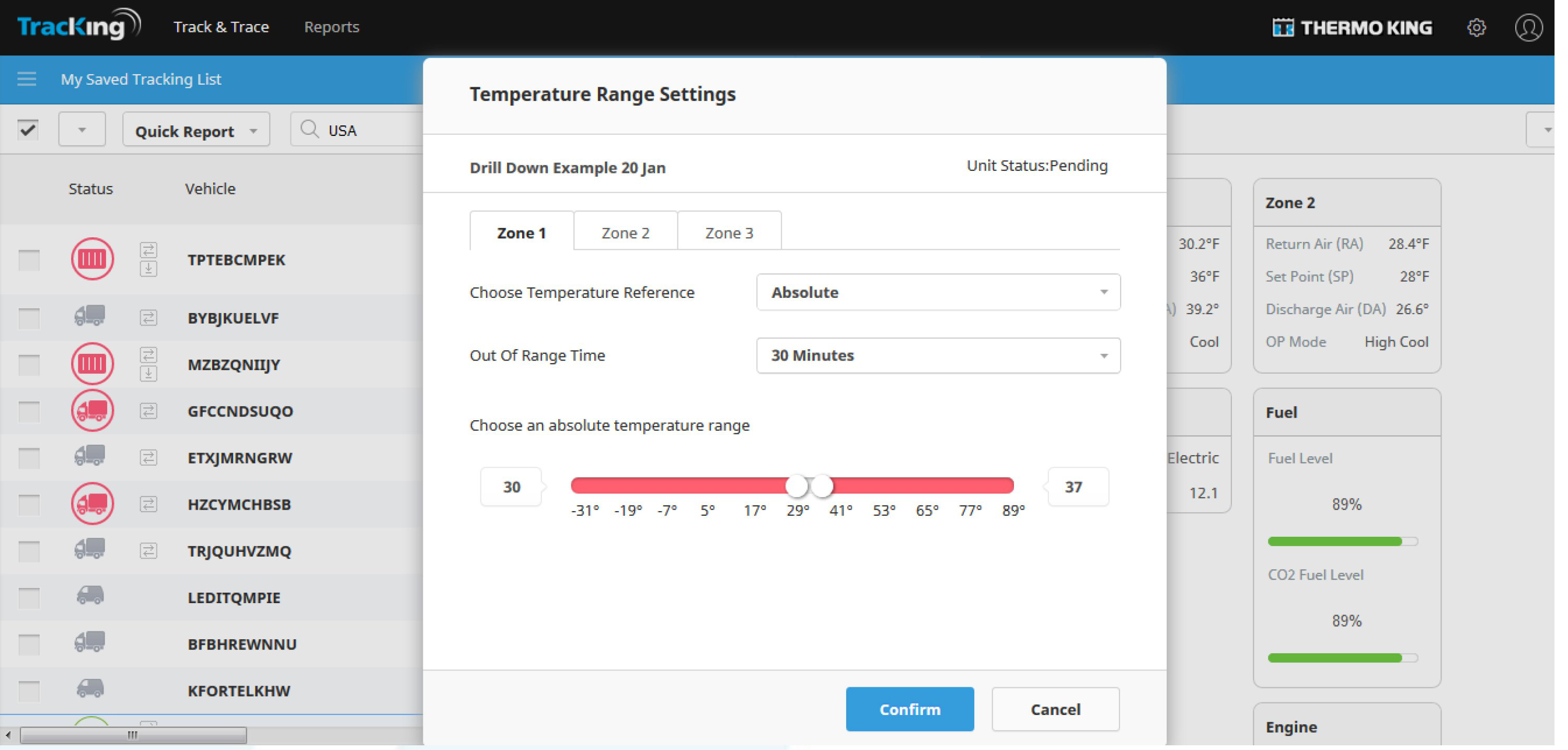Check the box for MZBZQNIIJY row
Screen dimensions: 1568x750
(x=29, y=365)
